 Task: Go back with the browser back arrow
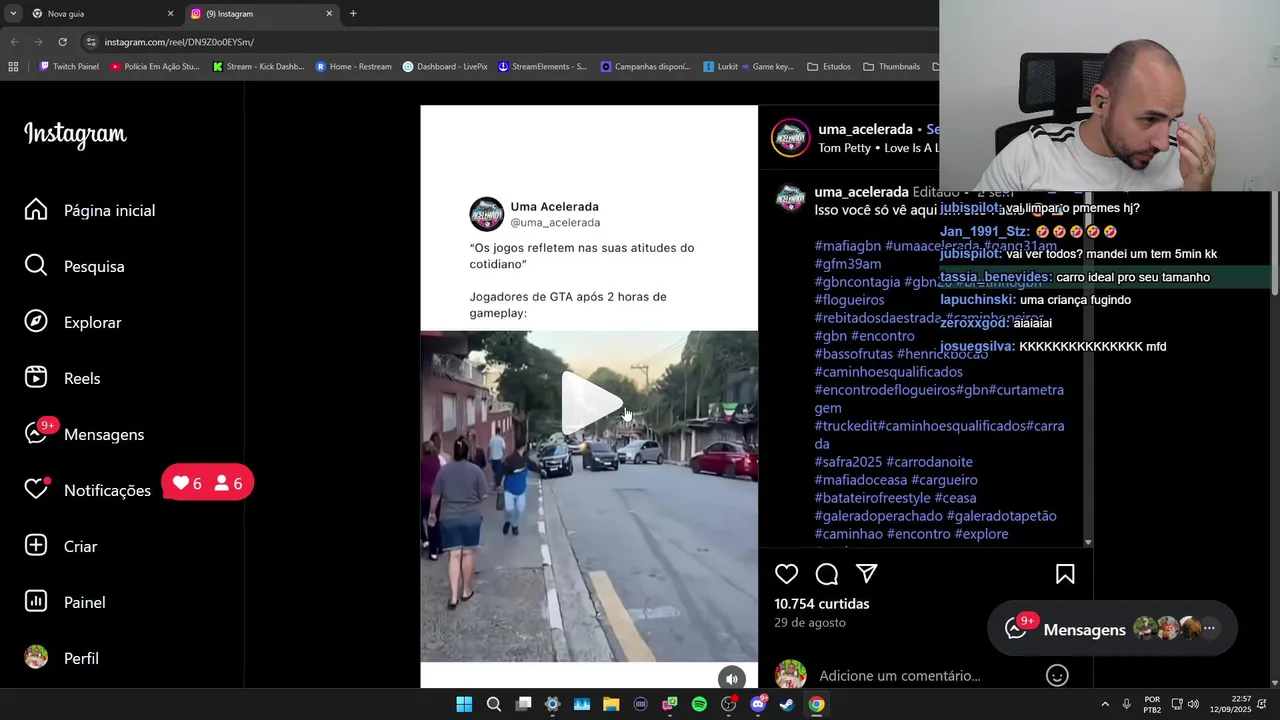pos(14,42)
